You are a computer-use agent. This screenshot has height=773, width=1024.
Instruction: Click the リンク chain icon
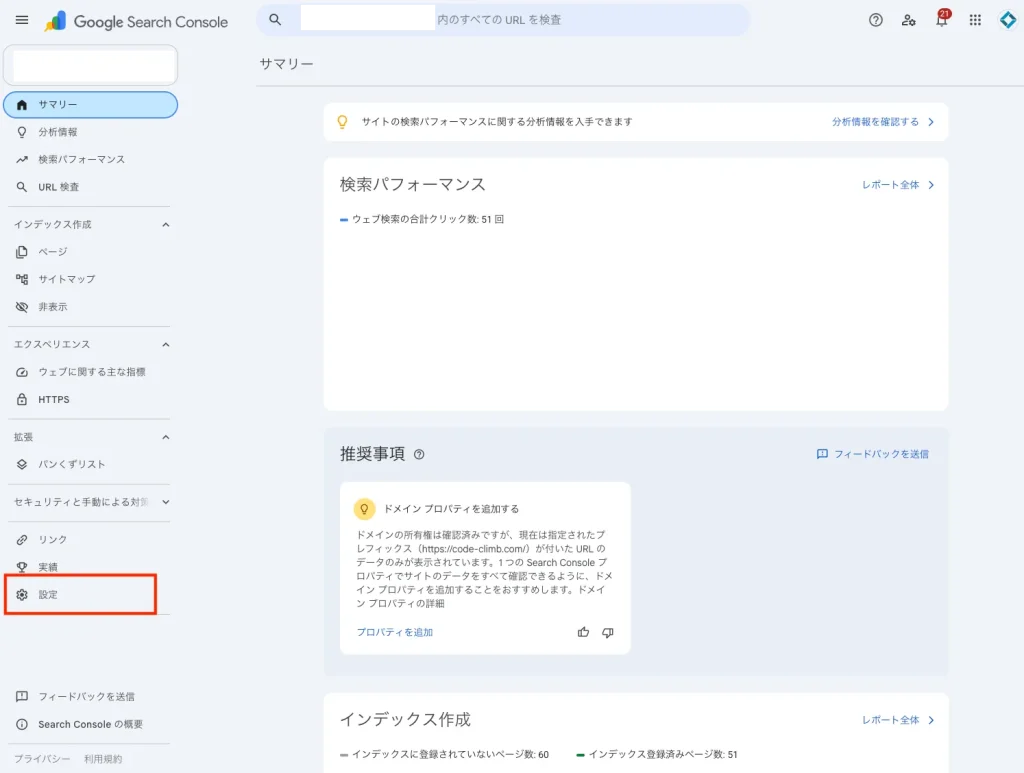(x=22, y=539)
